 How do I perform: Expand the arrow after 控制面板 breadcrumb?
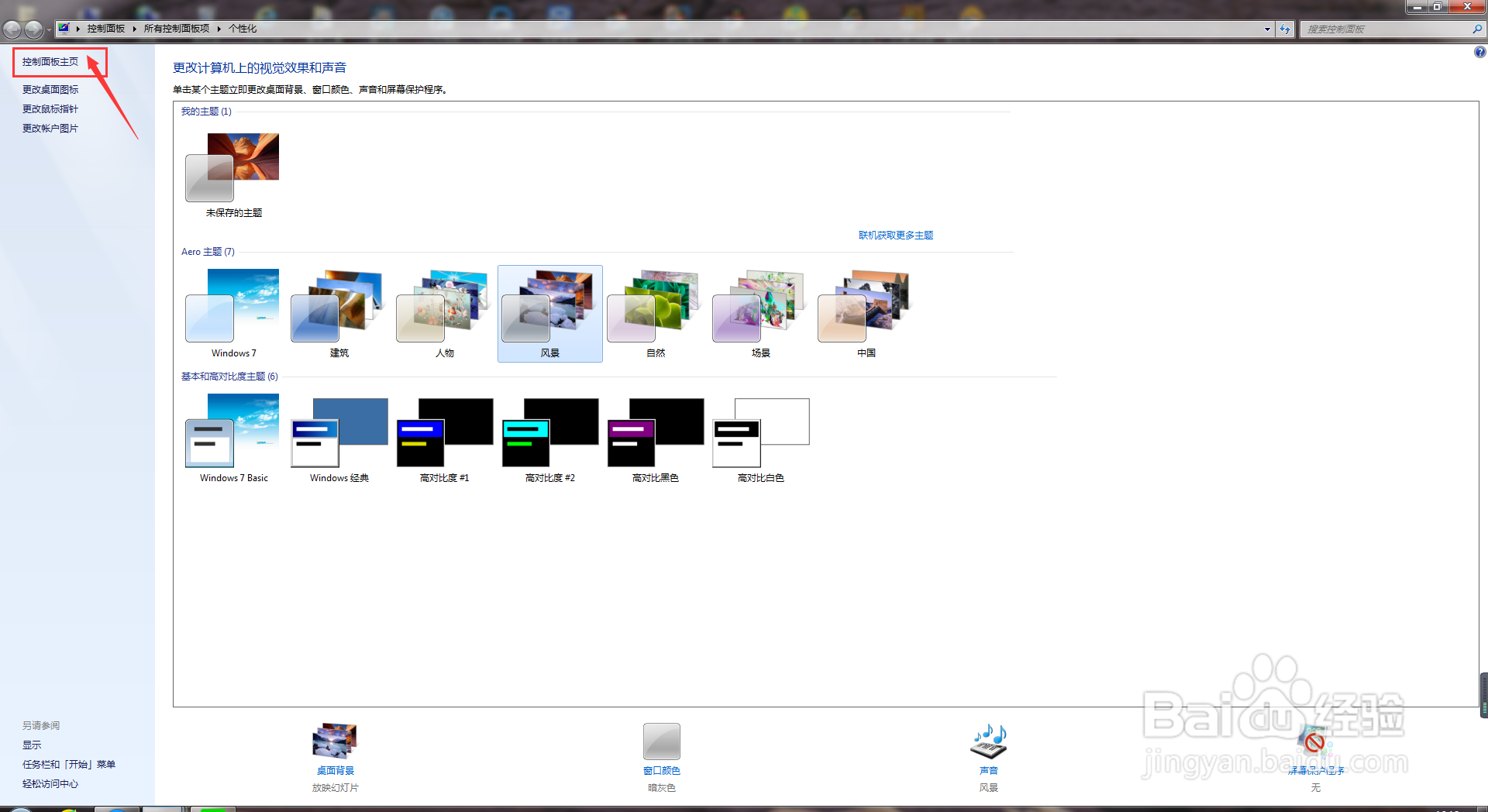134,29
